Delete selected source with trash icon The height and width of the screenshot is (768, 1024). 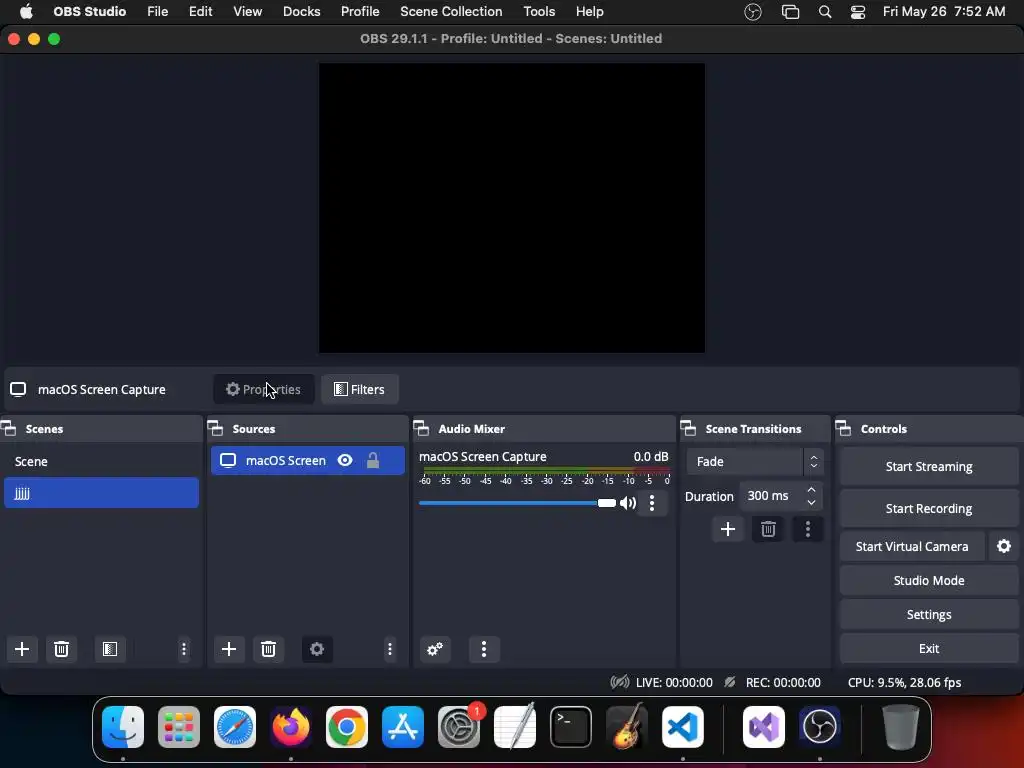pyautogui.click(x=268, y=649)
